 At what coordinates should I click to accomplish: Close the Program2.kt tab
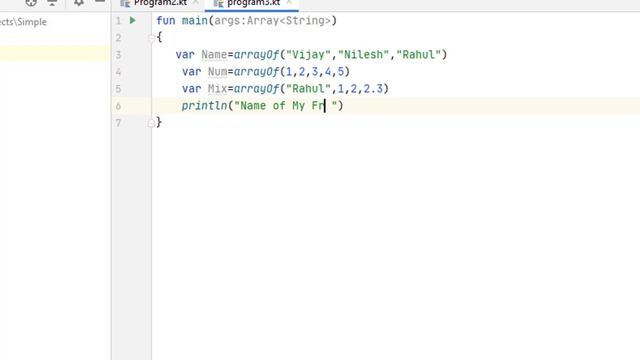pos(196,2)
